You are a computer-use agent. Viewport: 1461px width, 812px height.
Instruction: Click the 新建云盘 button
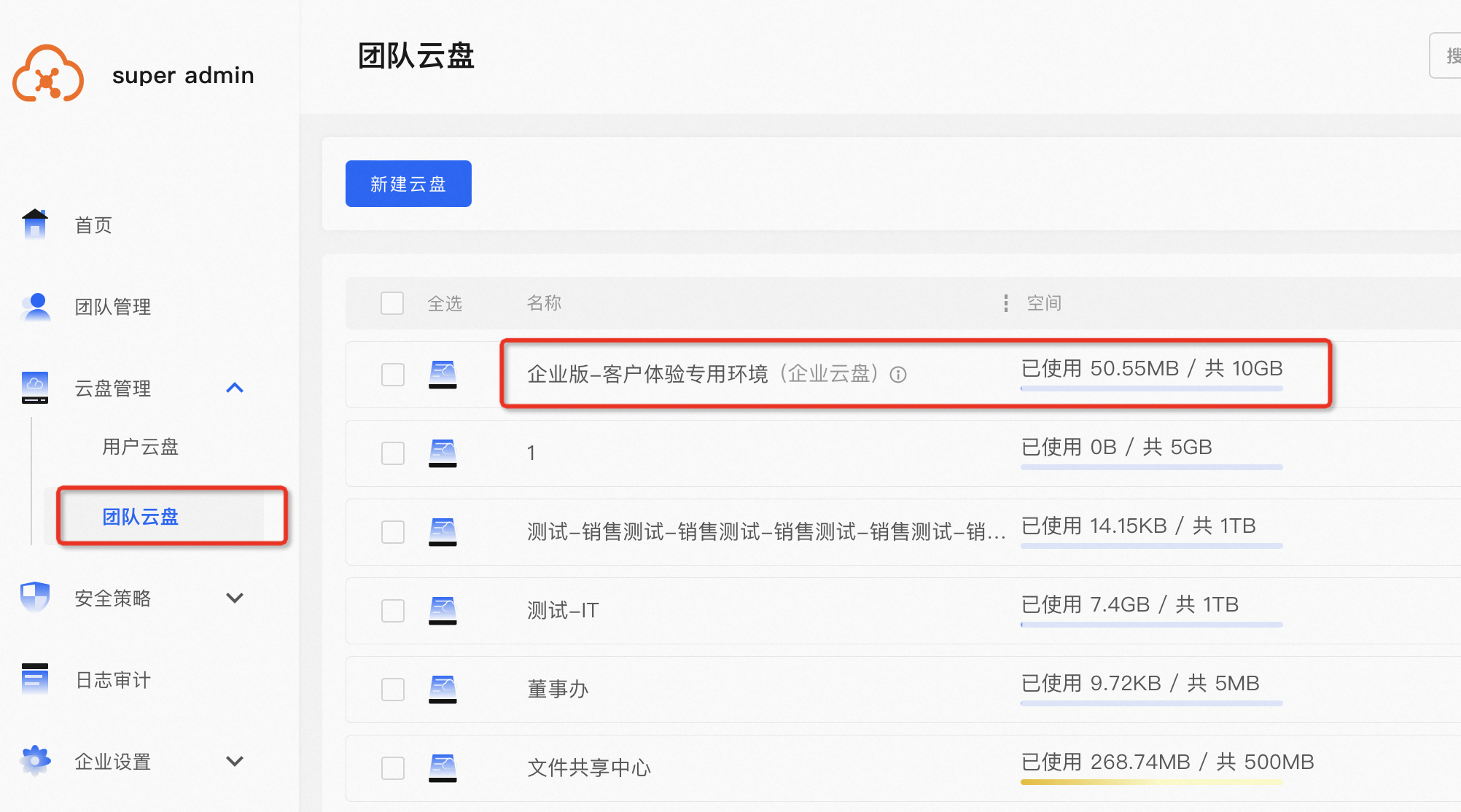[x=408, y=184]
